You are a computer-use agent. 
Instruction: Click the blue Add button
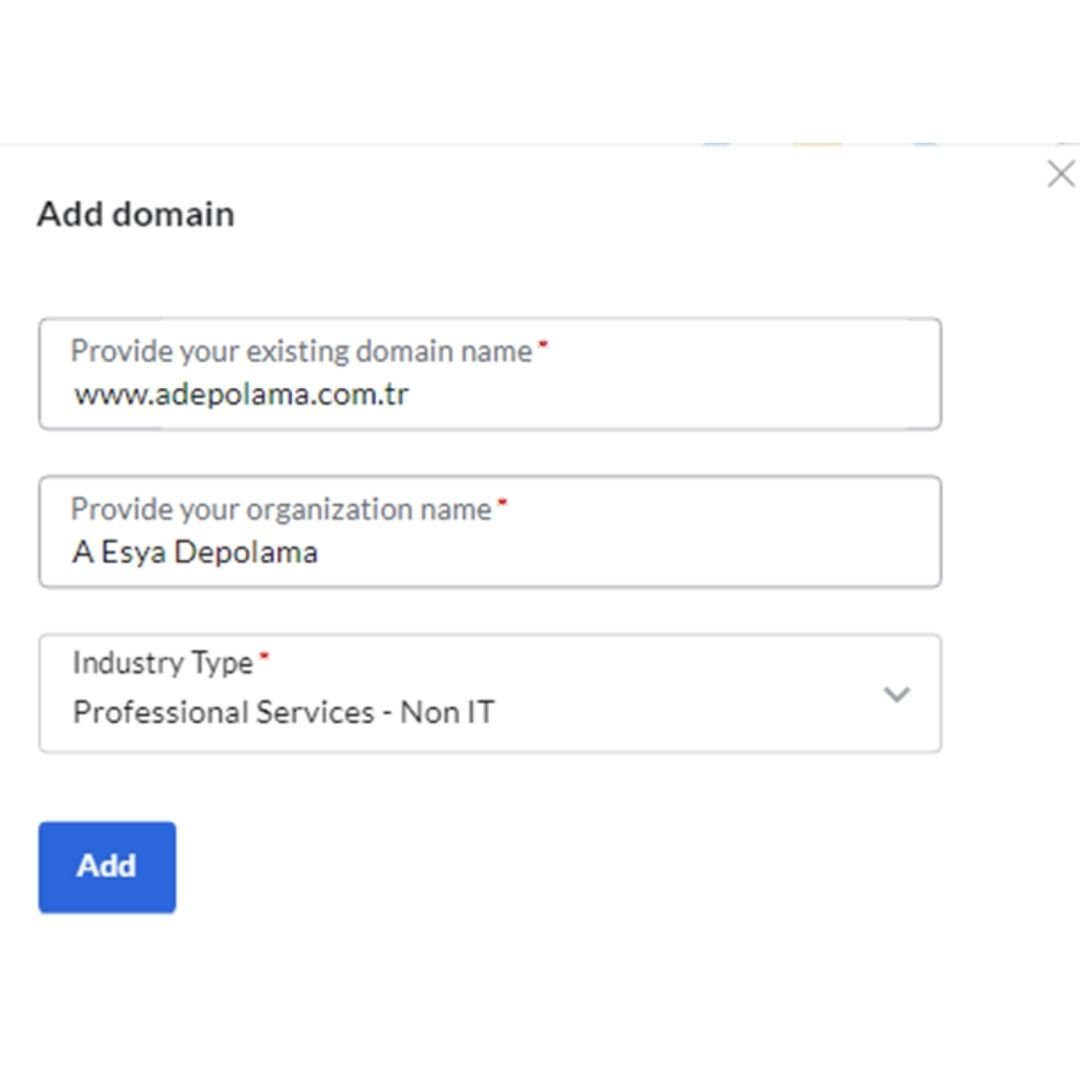[106, 866]
